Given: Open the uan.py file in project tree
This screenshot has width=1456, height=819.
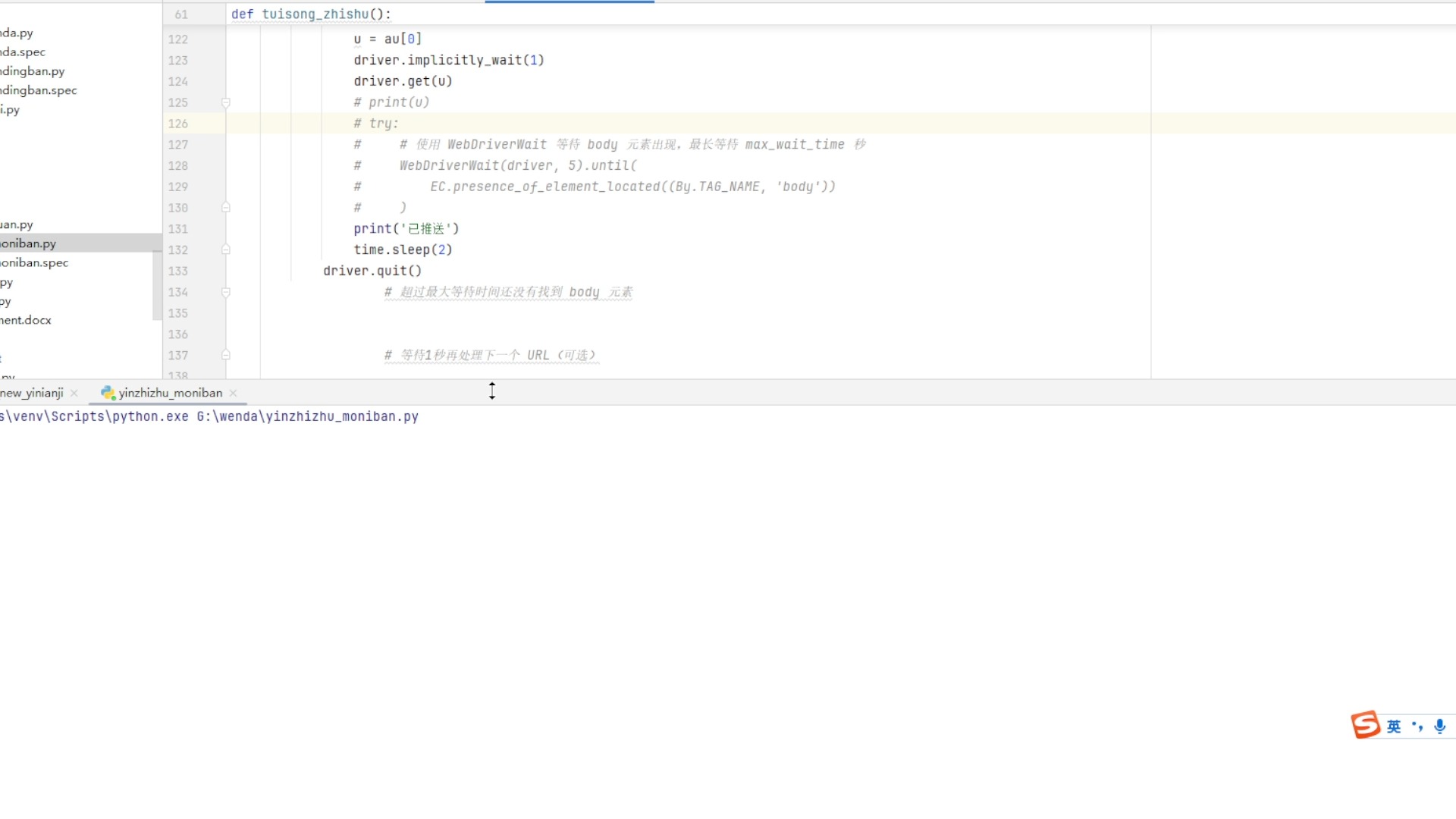Looking at the screenshot, I should 17,225.
